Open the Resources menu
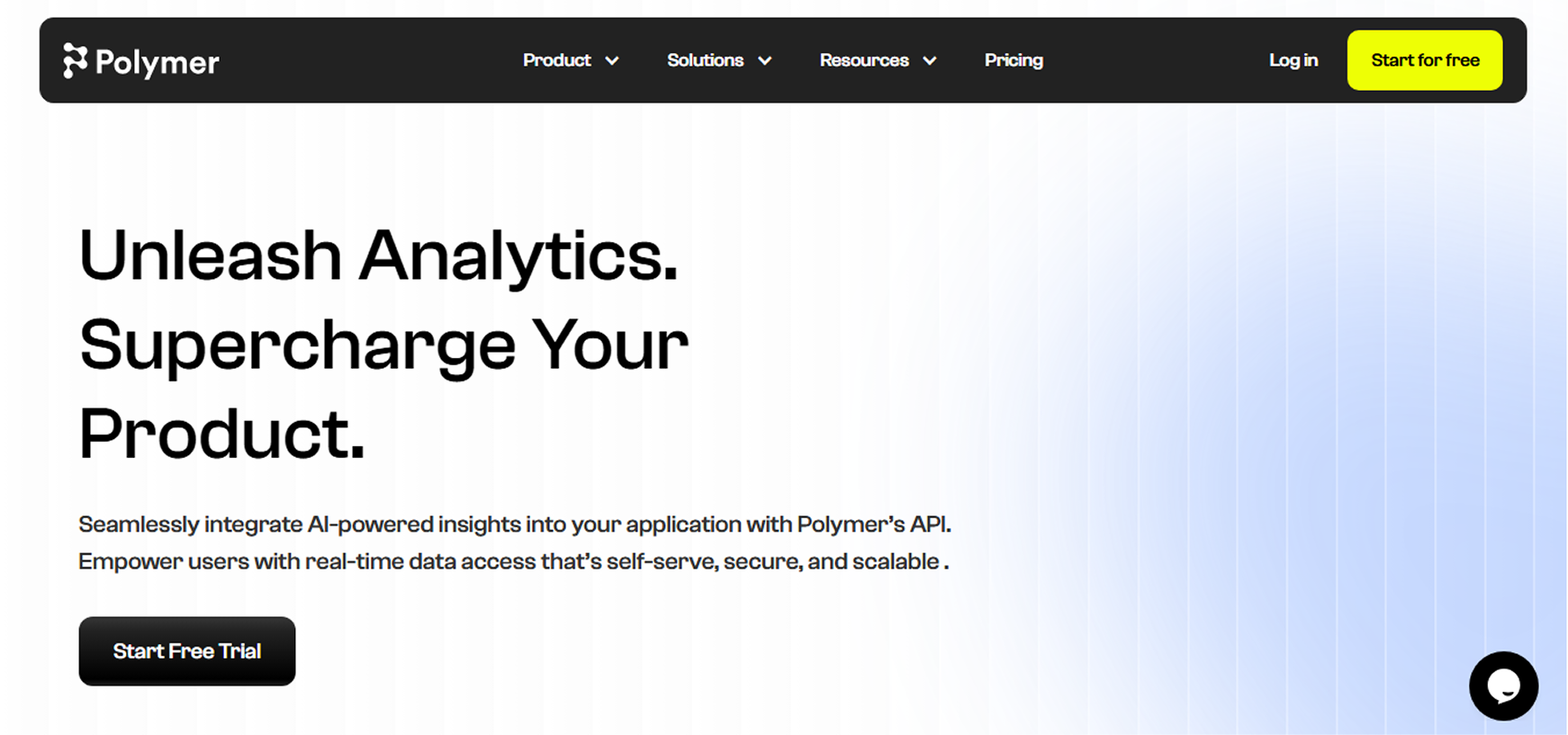This screenshot has width=1568, height=735. 864,60
